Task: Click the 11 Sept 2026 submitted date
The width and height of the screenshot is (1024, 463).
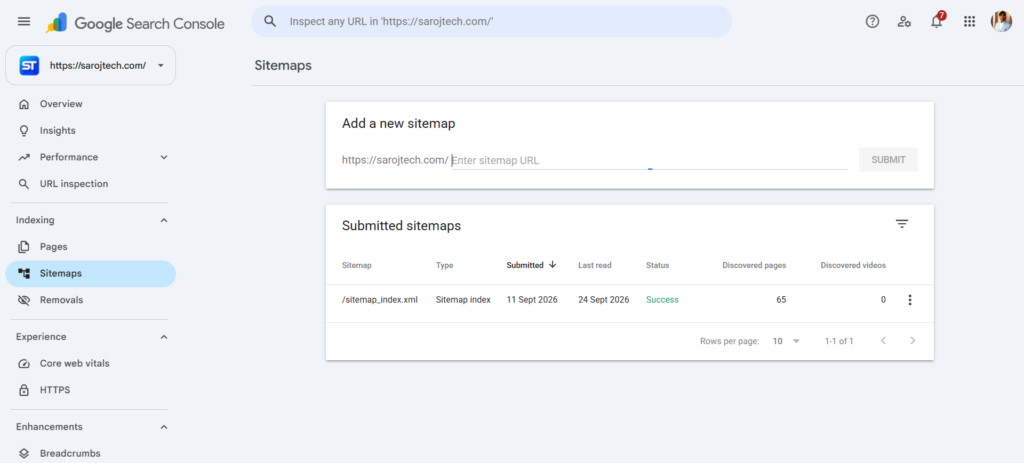Action: tap(532, 300)
